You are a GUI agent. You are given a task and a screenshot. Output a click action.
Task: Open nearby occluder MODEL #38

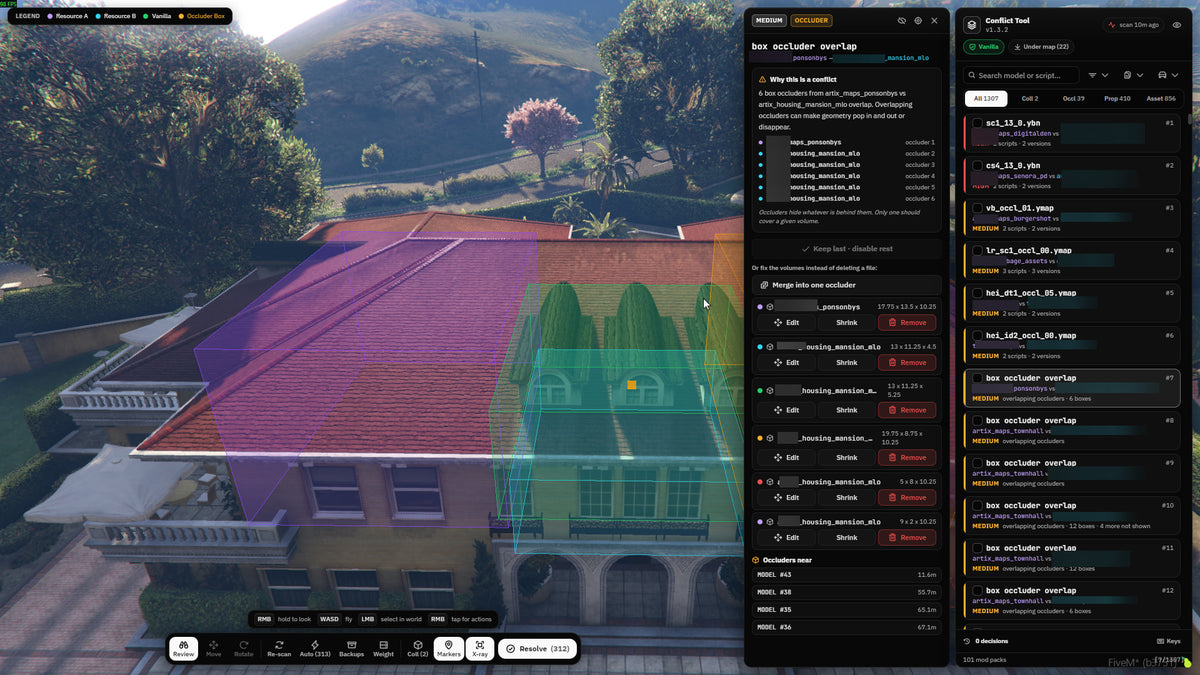click(x=846, y=592)
